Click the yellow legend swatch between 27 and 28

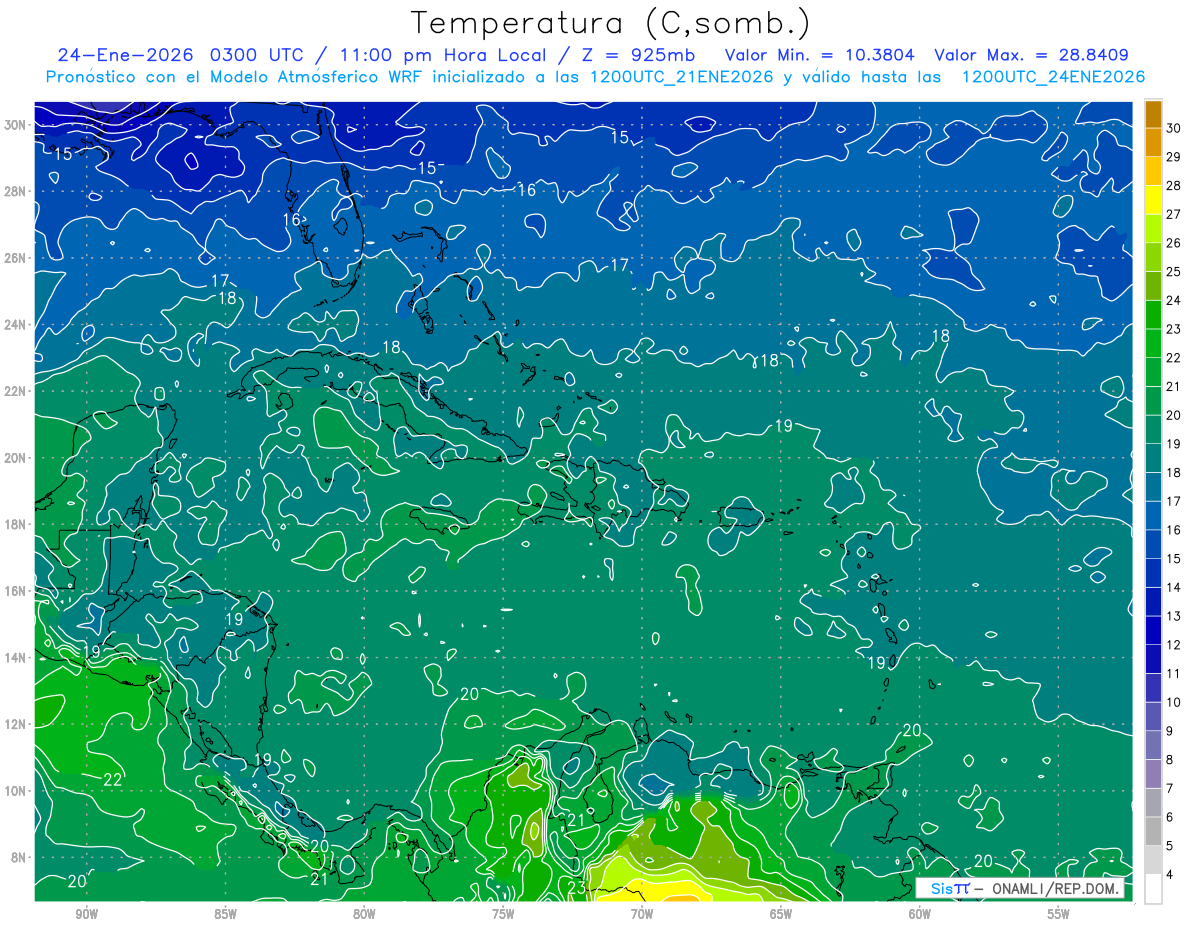pos(1153,200)
